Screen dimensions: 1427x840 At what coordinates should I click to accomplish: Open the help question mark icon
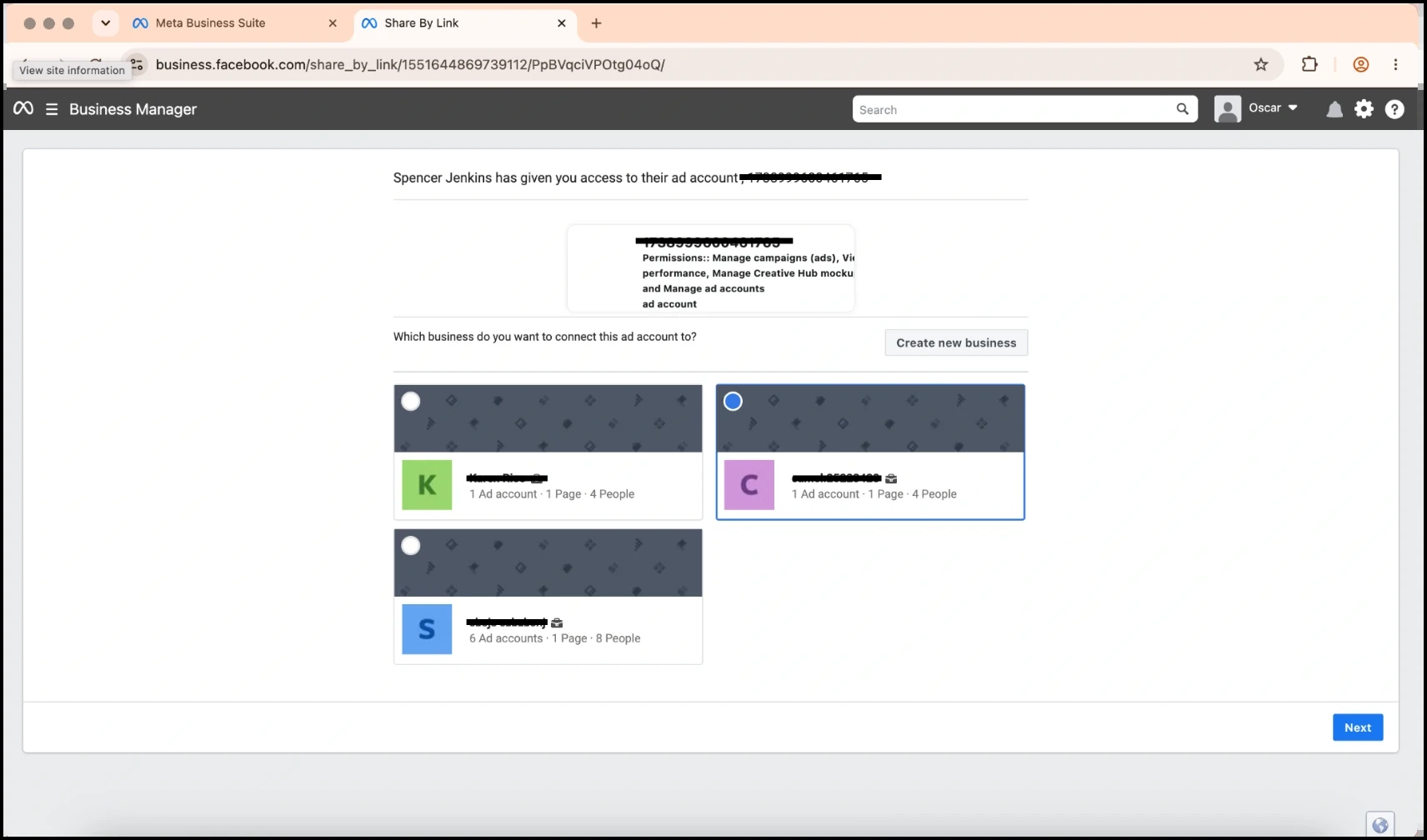click(1394, 109)
